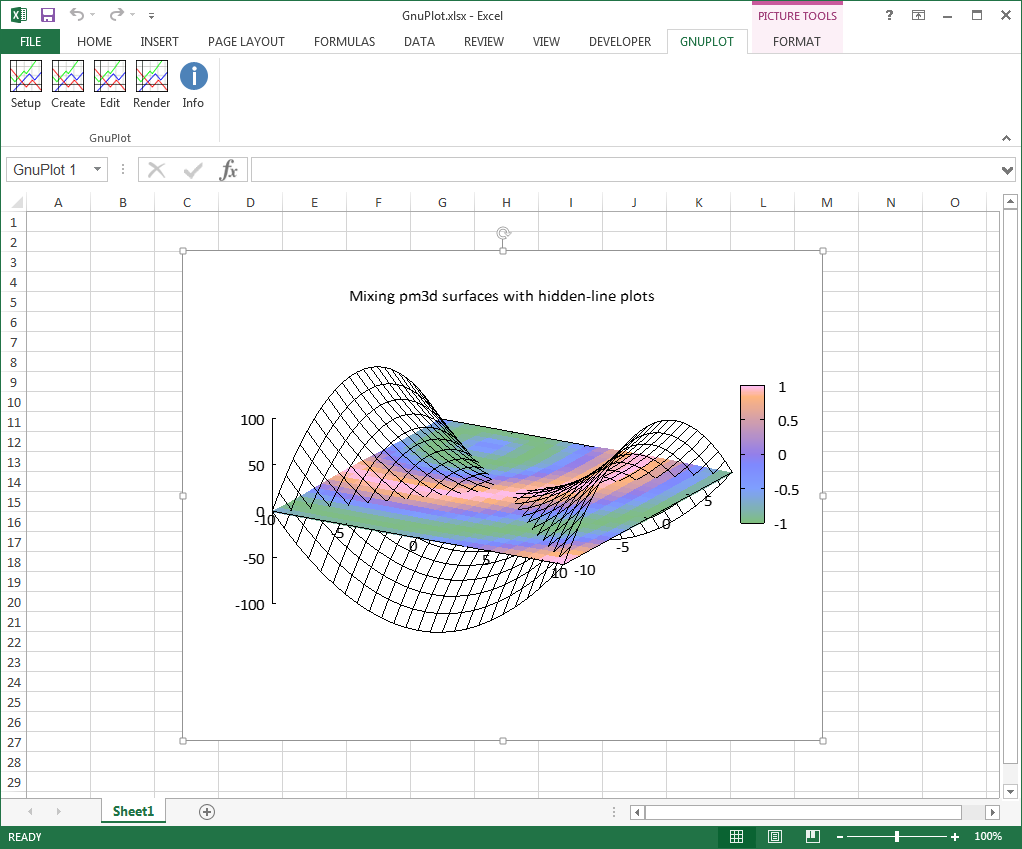Click READY status bar text
This screenshot has height=849, width=1022.
pyautogui.click(x=25, y=837)
